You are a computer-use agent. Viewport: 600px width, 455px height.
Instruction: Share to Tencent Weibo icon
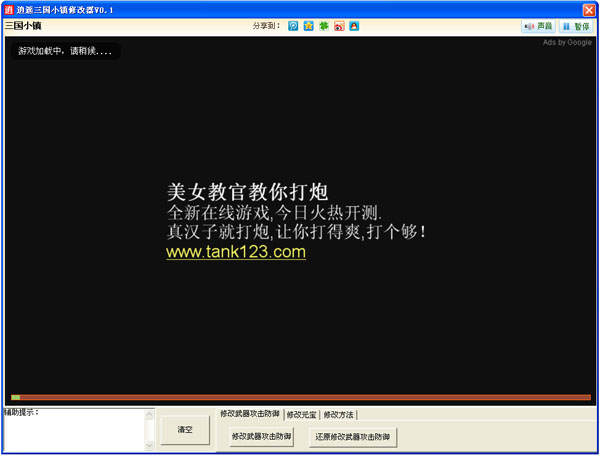[x=293, y=26]
